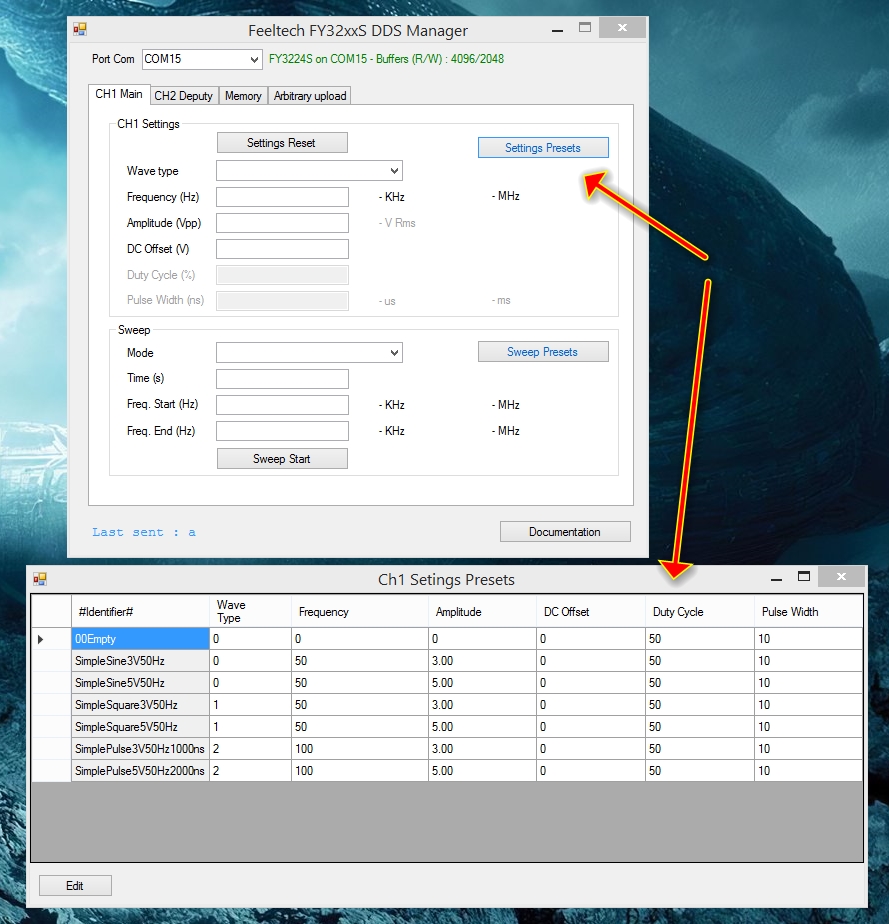The width and height of the screenshot is (889, 924).
Task: Focus the Frequency (Hz) input field
Action: click(282, 197)
